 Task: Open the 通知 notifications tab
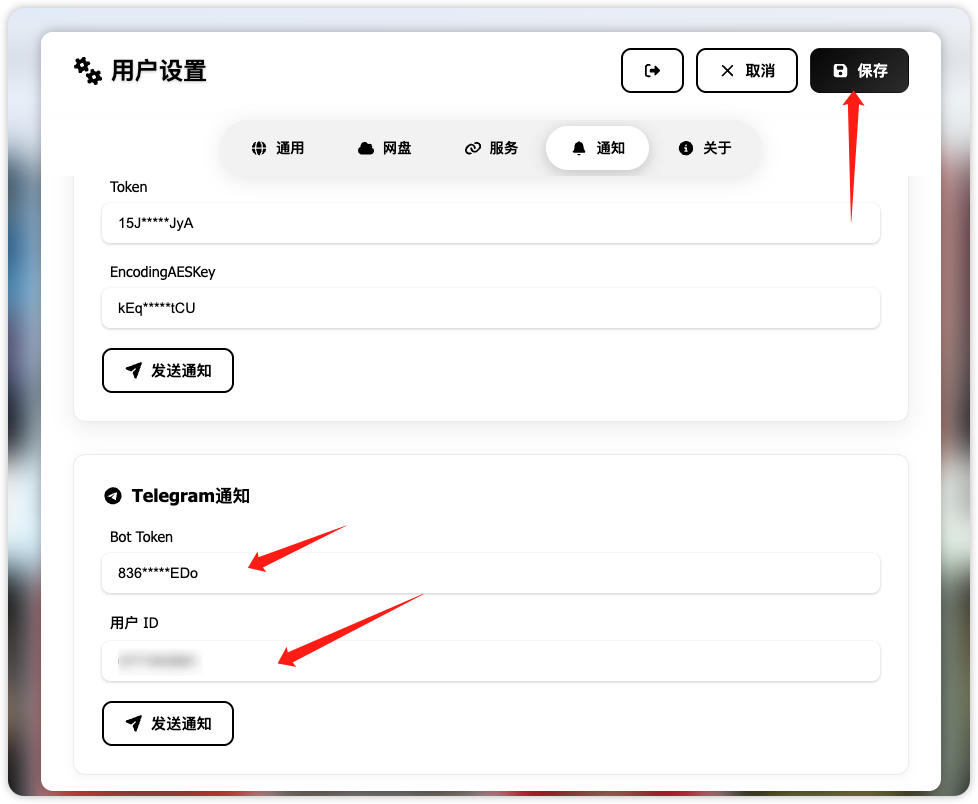[597, 148]
